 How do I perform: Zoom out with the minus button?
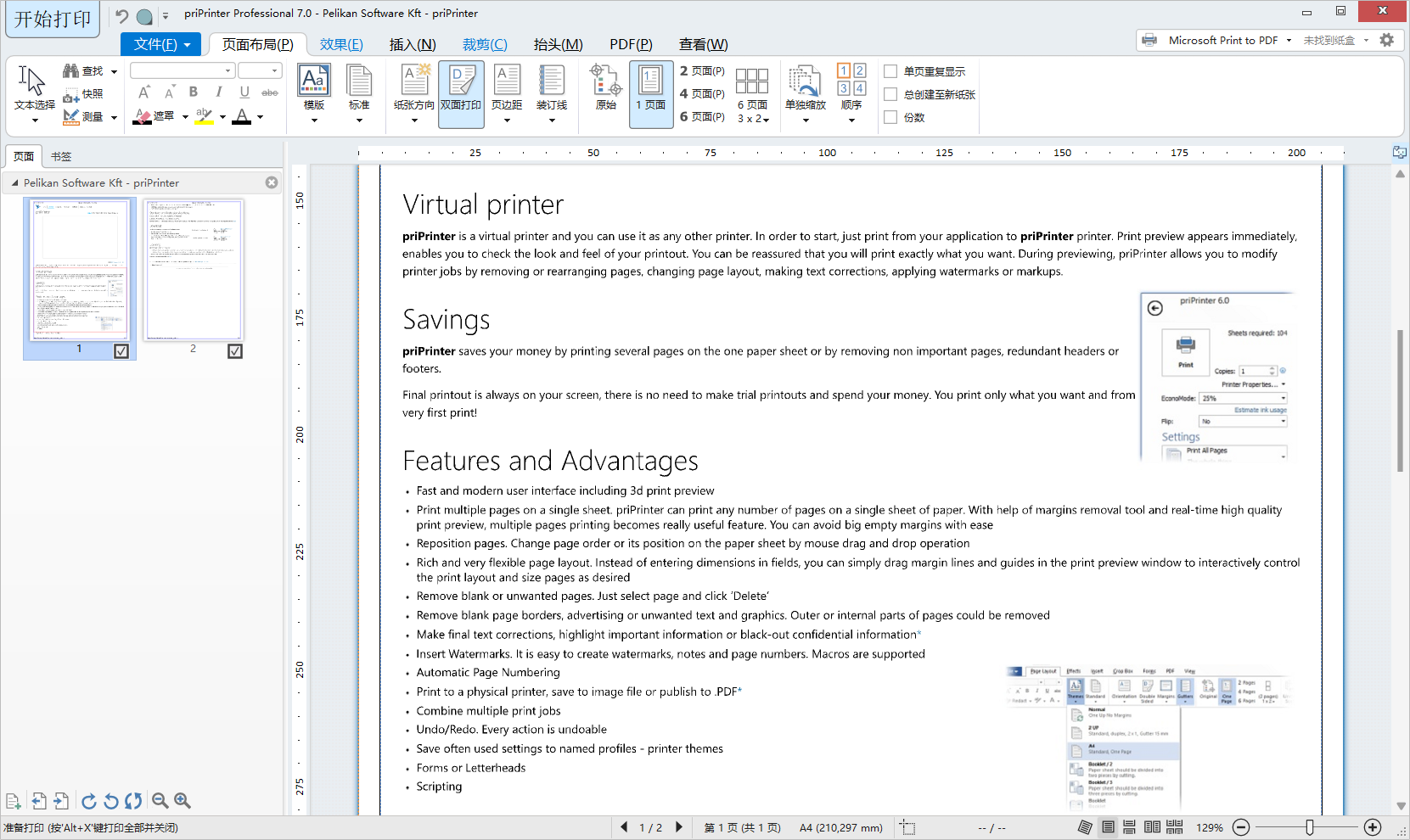1241,827
